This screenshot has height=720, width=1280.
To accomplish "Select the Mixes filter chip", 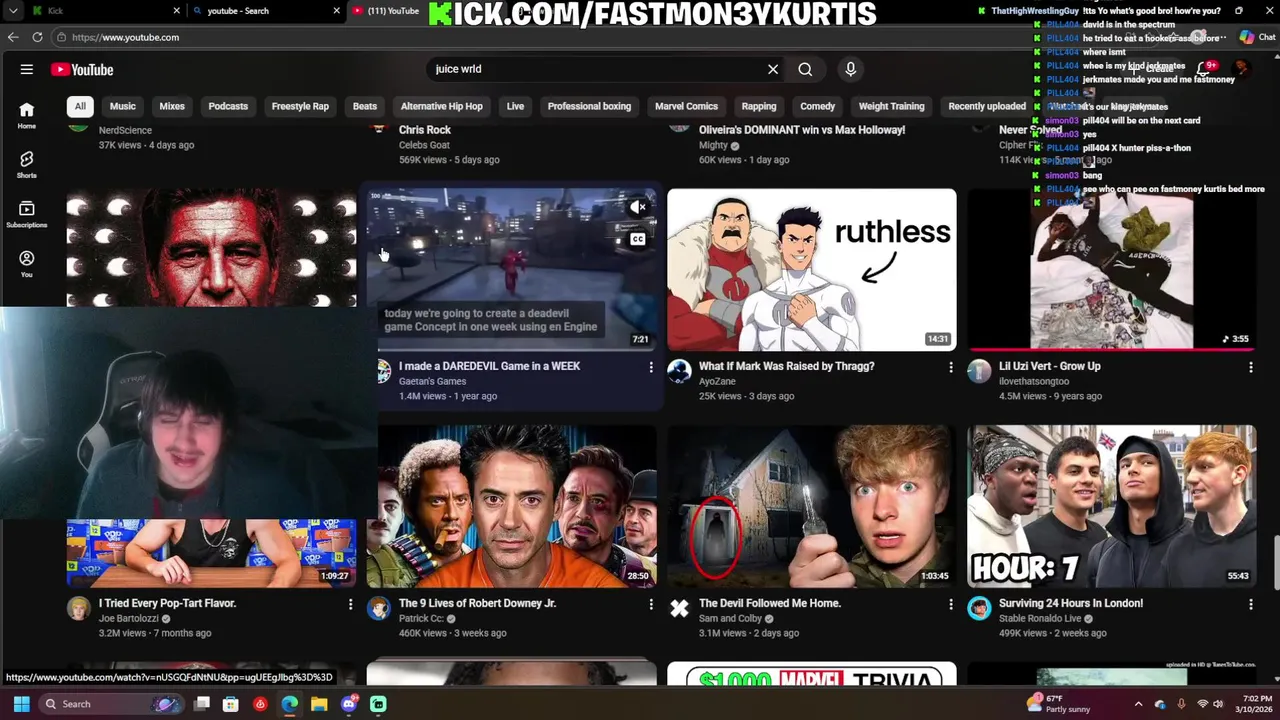I will pyautogui.click(x=172, y=106).
